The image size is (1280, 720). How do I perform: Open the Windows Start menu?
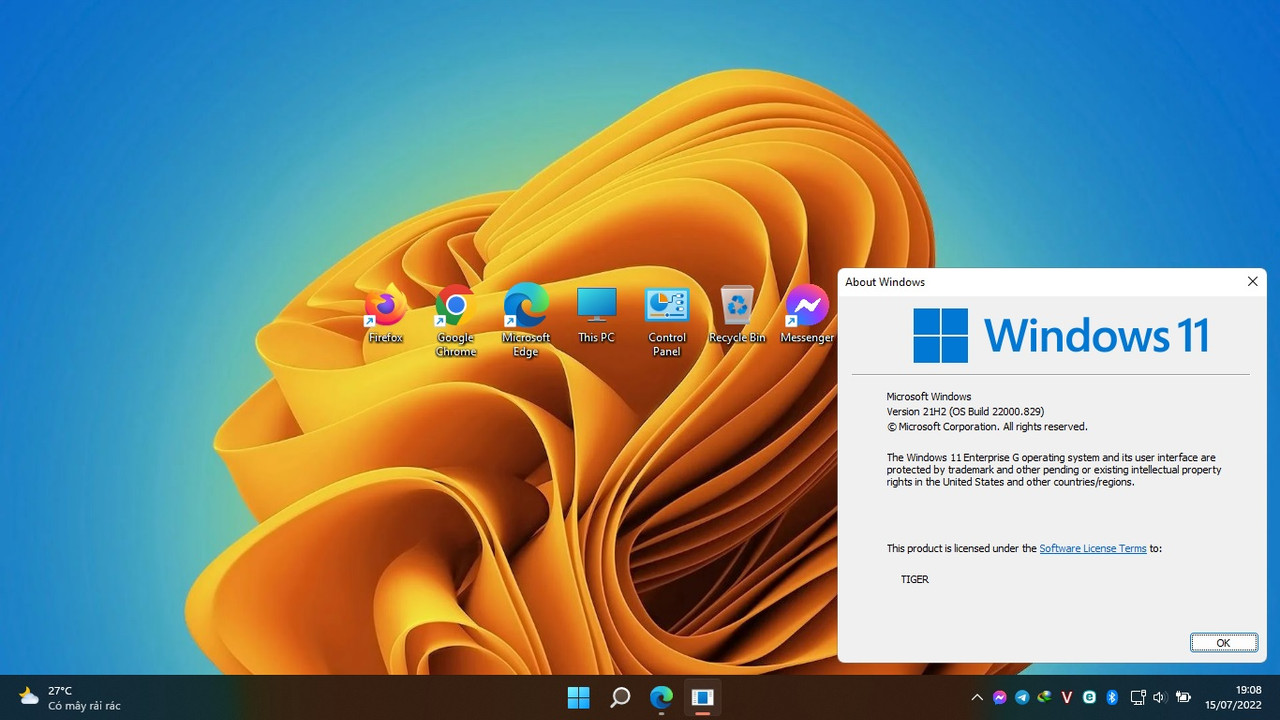click(578, 697)
